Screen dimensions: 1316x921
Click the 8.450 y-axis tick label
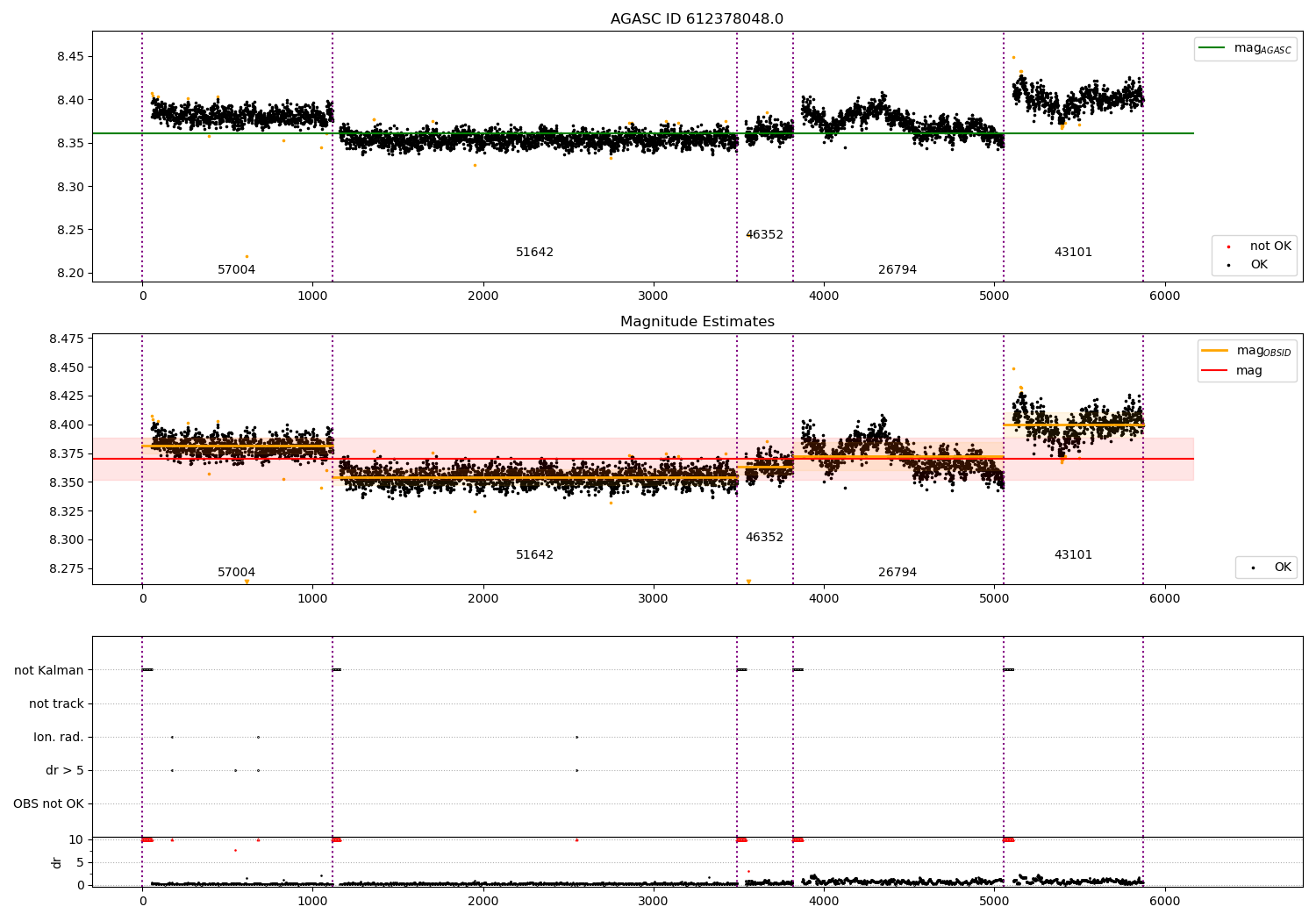67,368
